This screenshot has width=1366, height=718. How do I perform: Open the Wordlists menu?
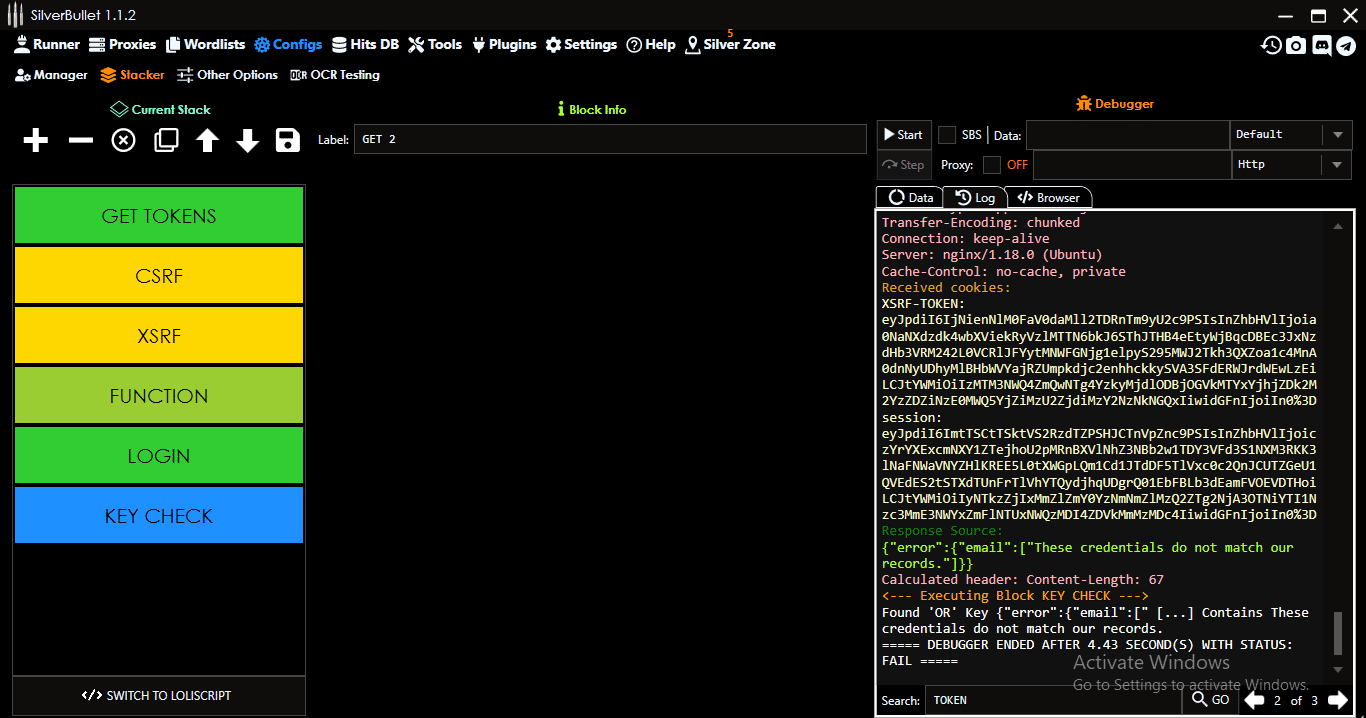(x=205, y=44)
